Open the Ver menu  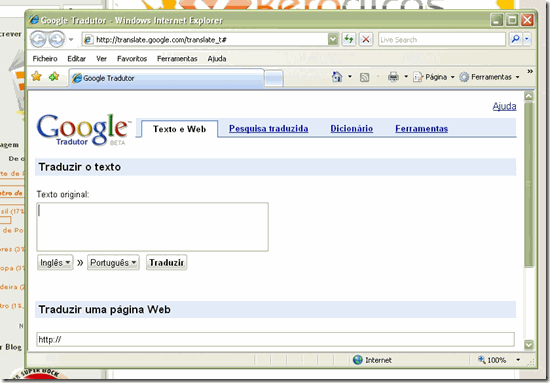[x=101, y=59]
